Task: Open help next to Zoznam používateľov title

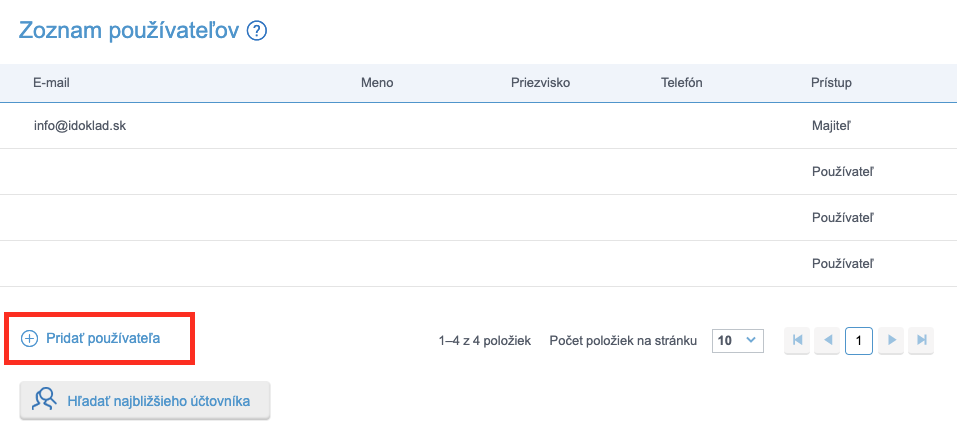Action: (x=258, y=31)
